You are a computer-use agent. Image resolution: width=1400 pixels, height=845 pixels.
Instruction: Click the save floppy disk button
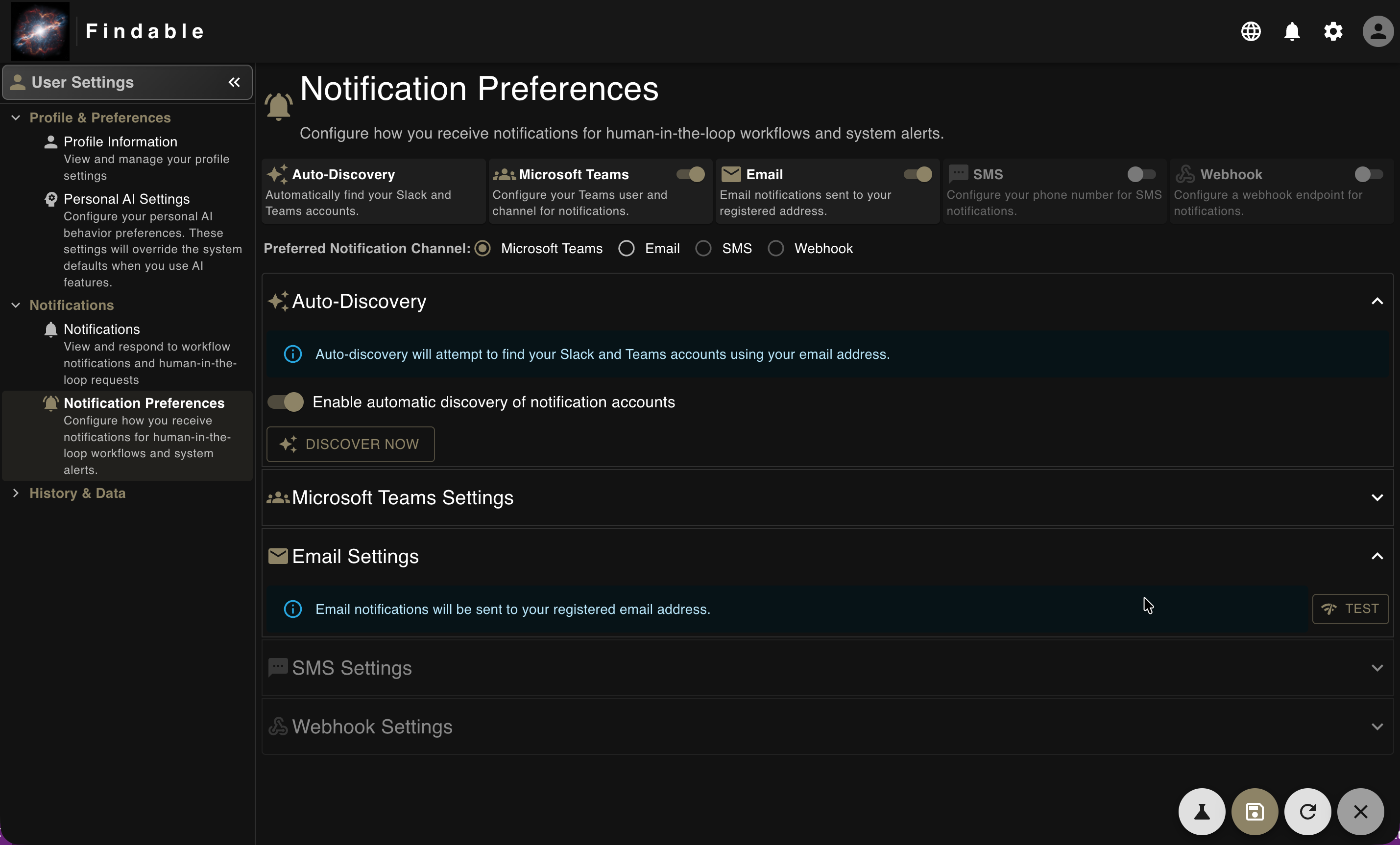click(1255, 811)
